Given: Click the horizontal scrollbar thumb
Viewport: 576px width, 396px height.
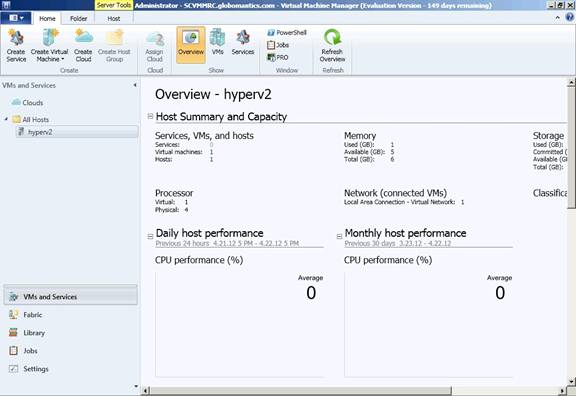Looking at the screenshot, I should 300,390.
